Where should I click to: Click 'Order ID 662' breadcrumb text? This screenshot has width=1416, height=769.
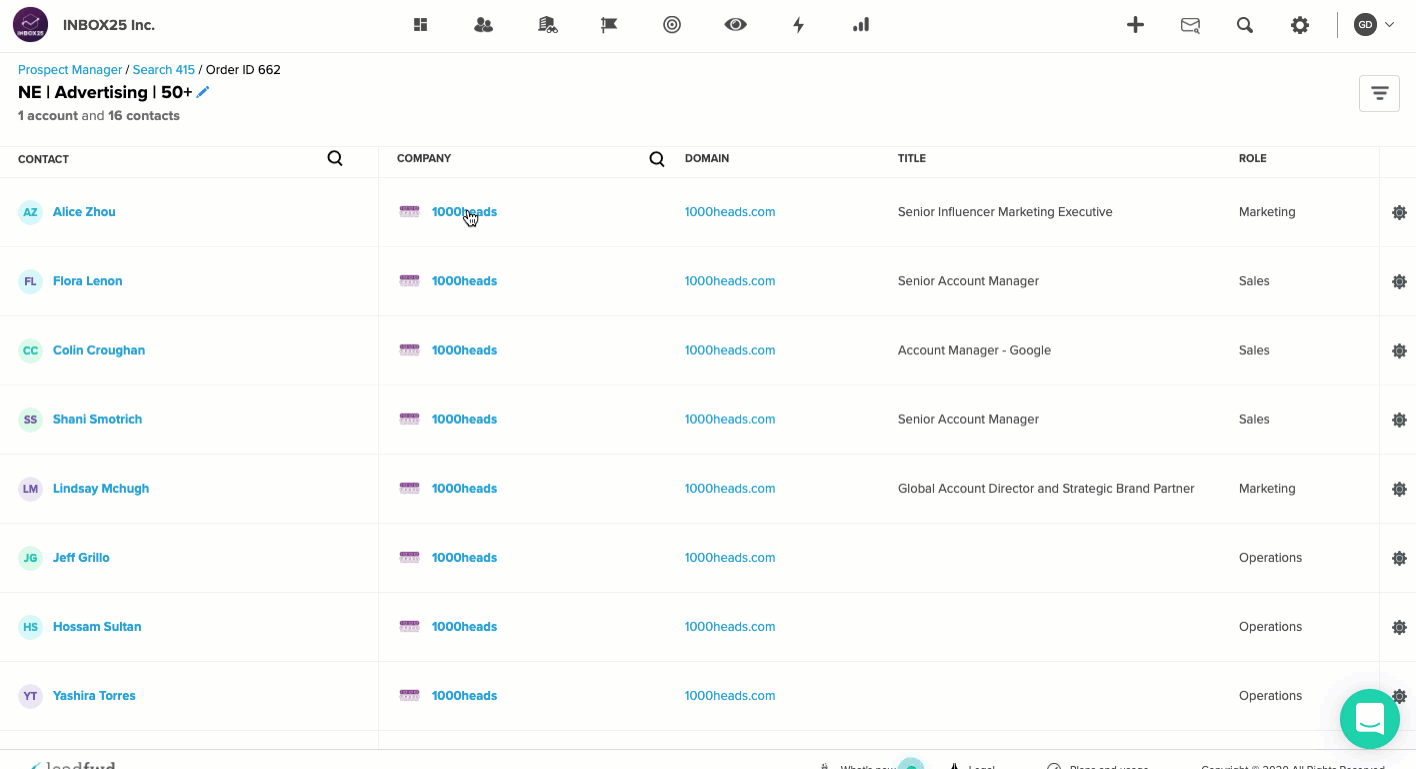[x=243, y=70]
